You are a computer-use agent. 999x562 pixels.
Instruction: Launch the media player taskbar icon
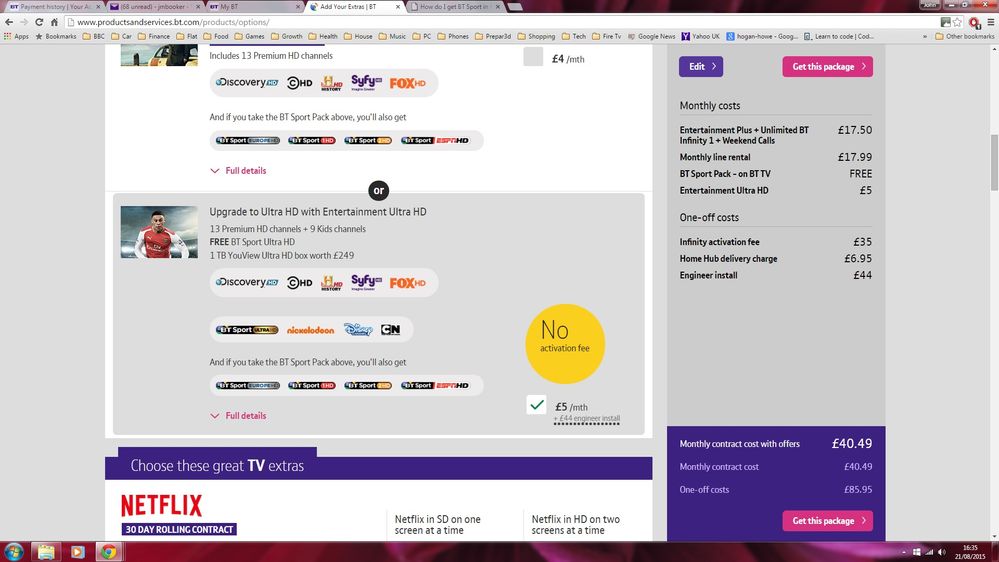77,552
